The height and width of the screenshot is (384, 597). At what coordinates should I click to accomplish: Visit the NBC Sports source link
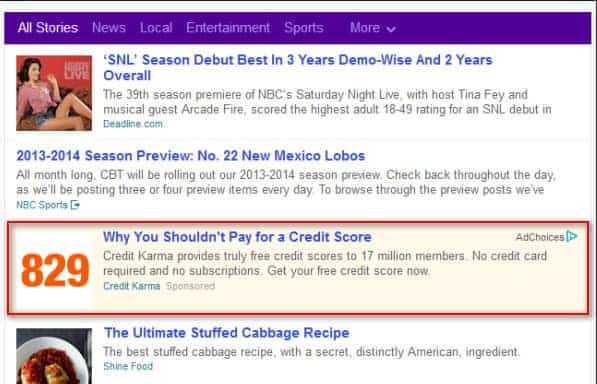click(x=42, y=205)
